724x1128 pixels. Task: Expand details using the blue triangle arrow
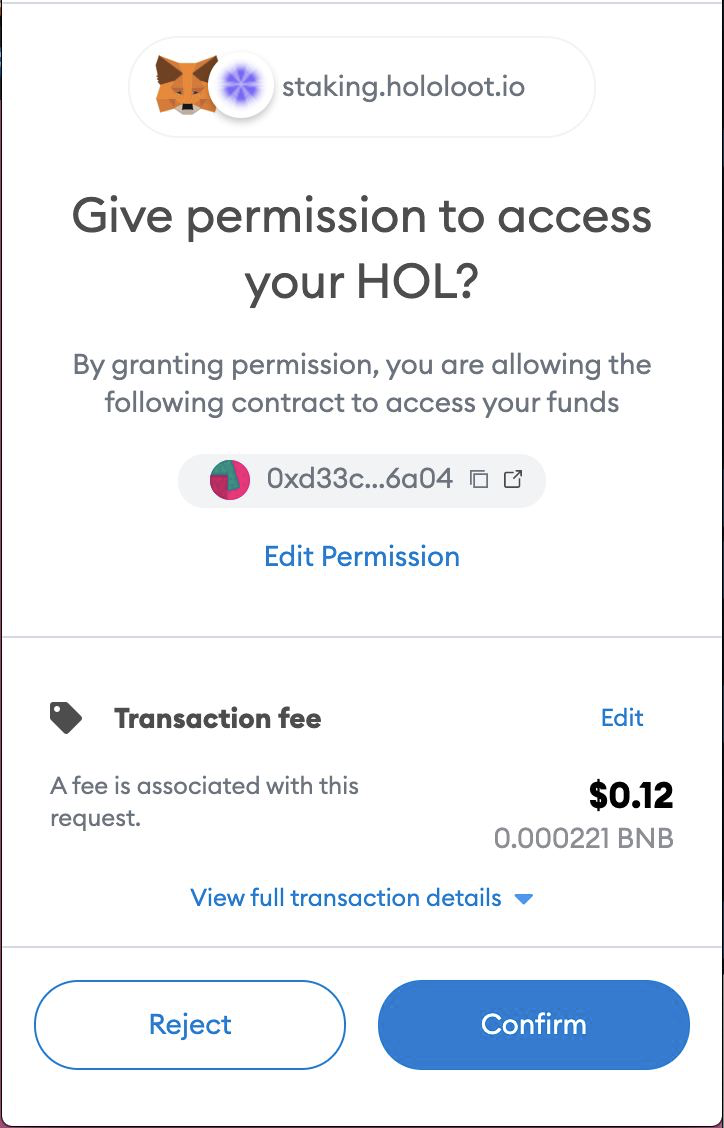point(523,898)
